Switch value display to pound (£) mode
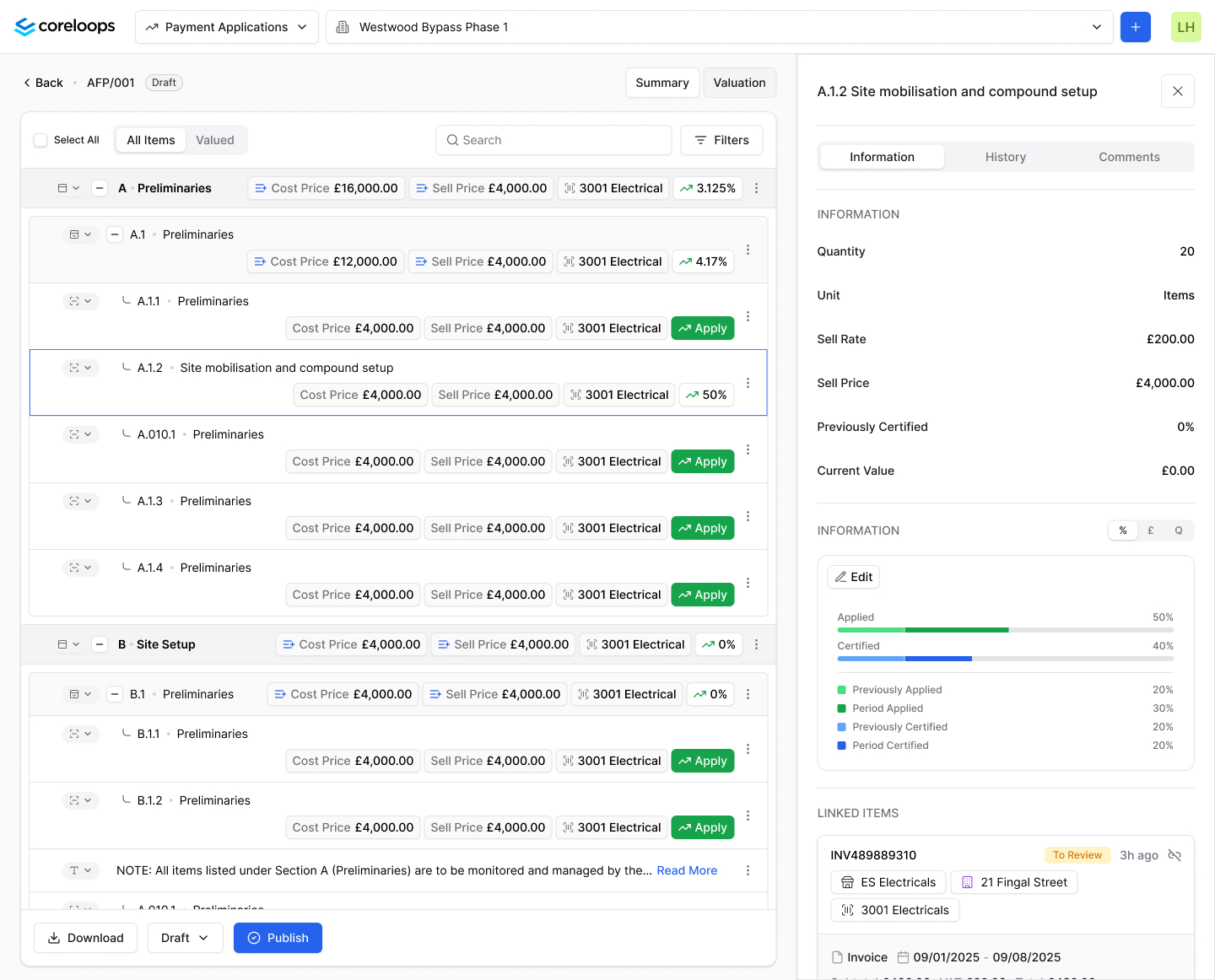Viewport: 1215px width, 980px height. [x=1150, y=530]
